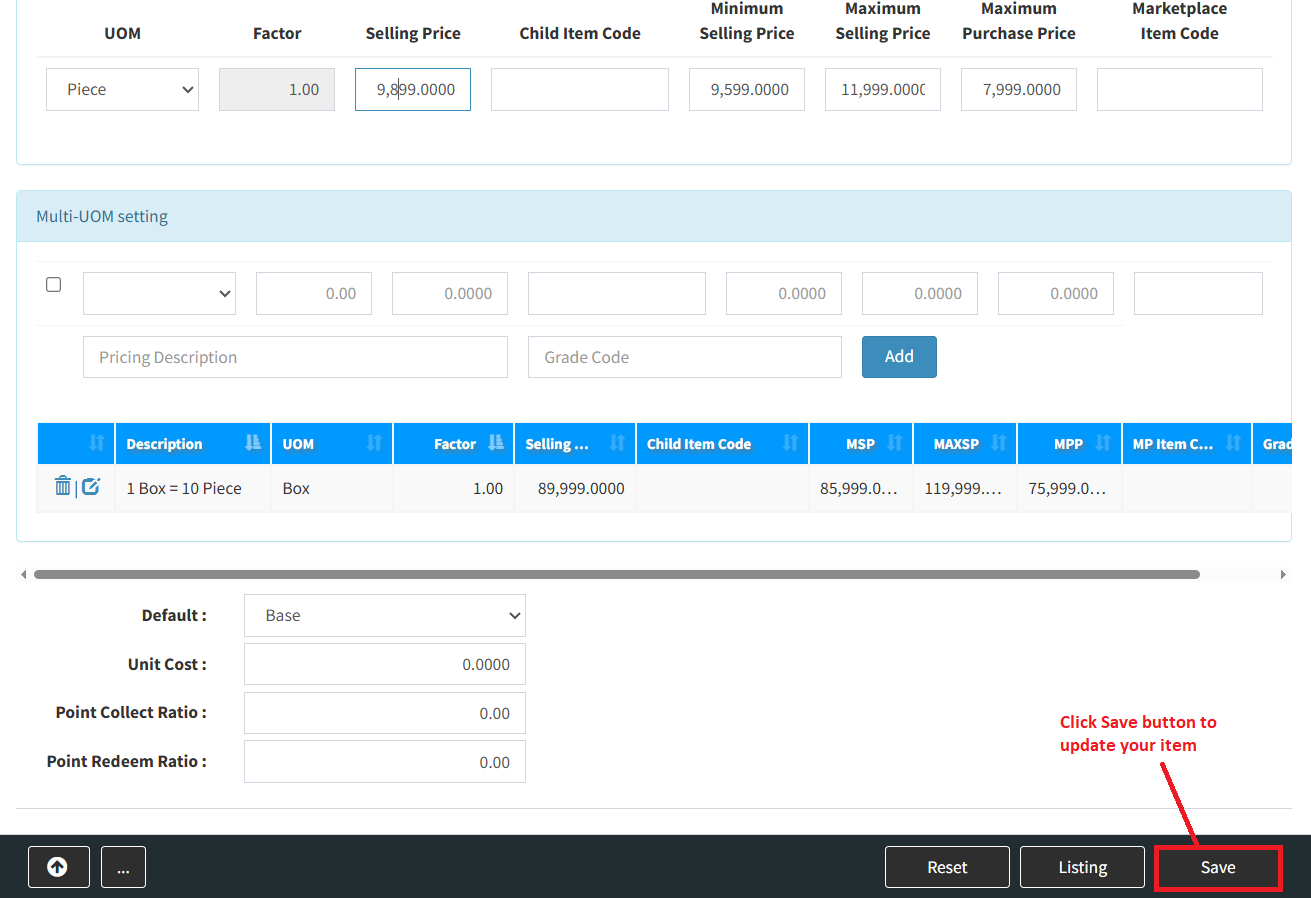The height and width of the screenshot is (898, 1311).
Task: Tick the Multi-UOM setting checkbox
Action: (54, 285)
